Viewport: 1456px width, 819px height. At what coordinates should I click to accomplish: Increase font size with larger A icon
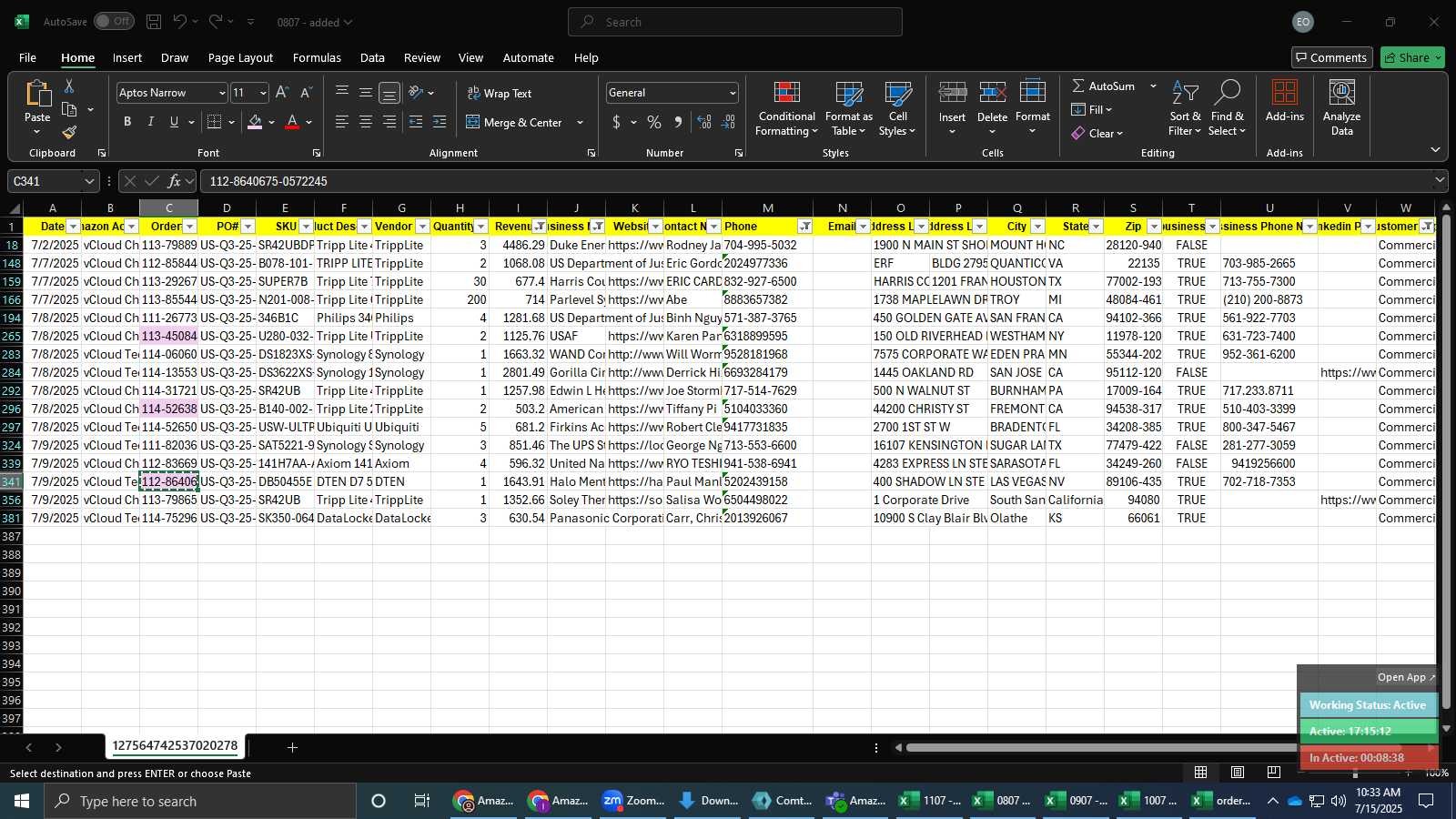pos(282,93)
